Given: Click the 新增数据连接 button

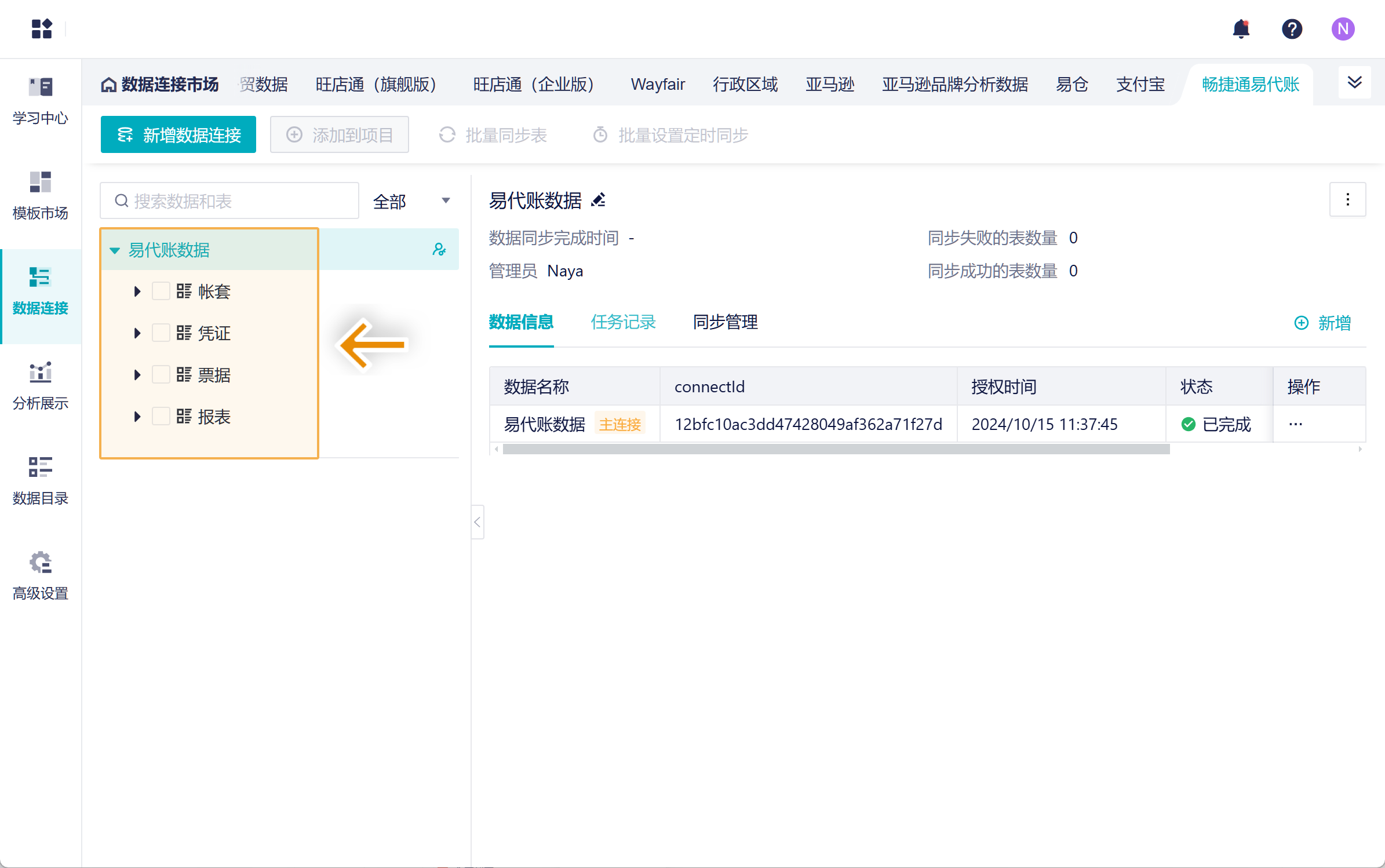Looking at the screenshot, I should (x=178, y=135).
